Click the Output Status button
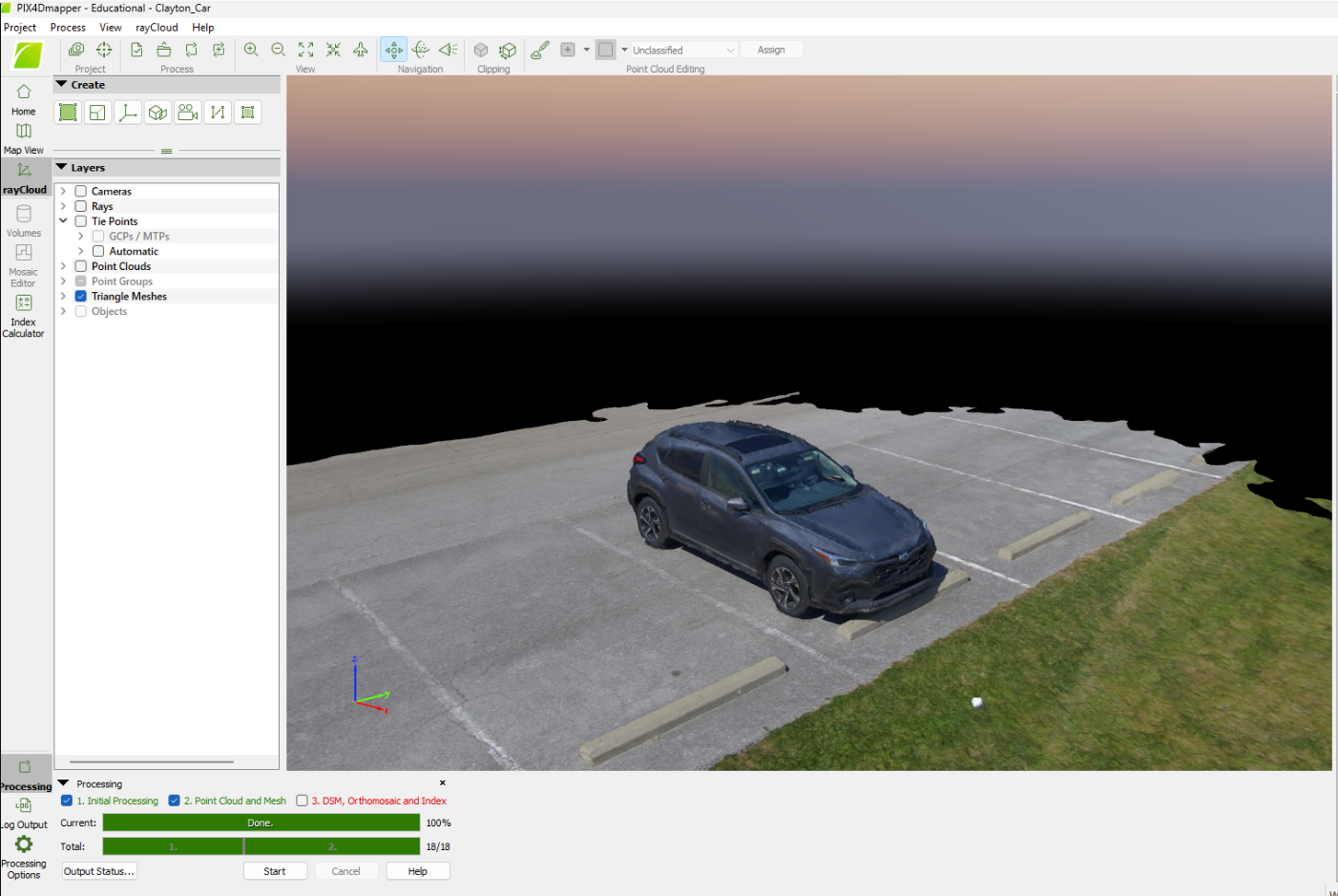Image resolution: width=1338 pixels, height=896 pixels. (98, 870)
